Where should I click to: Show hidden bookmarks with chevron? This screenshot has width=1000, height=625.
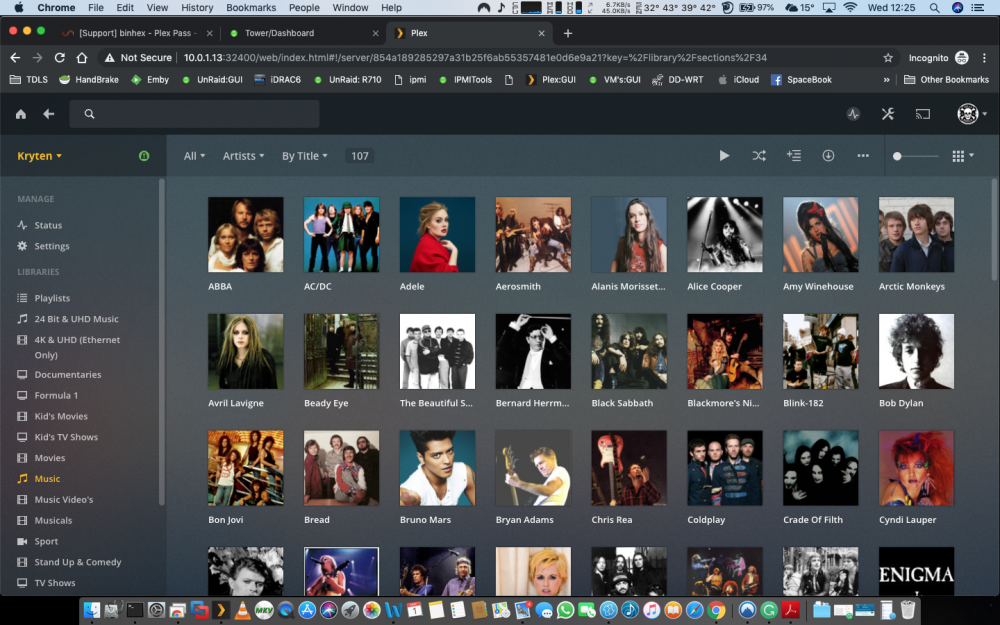886,80
